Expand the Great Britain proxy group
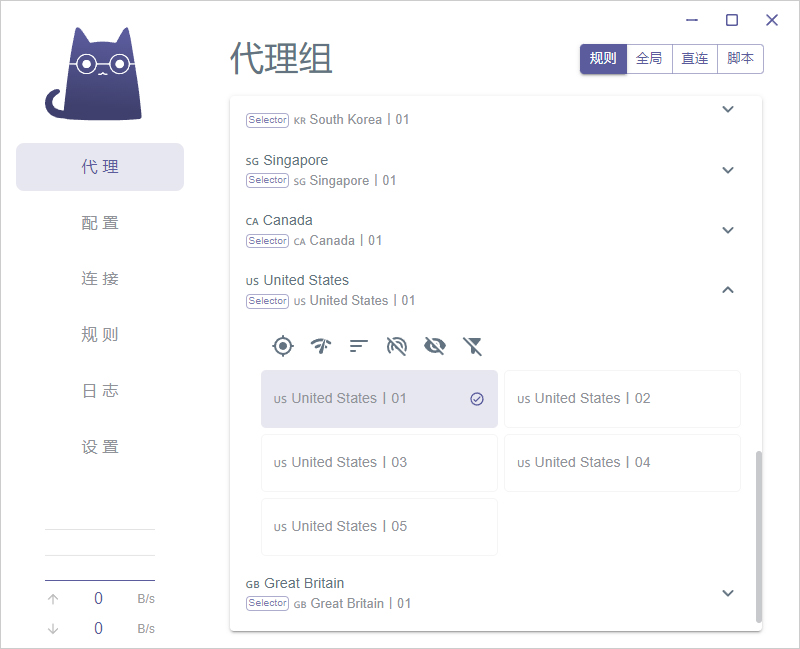 coord(728,593)
